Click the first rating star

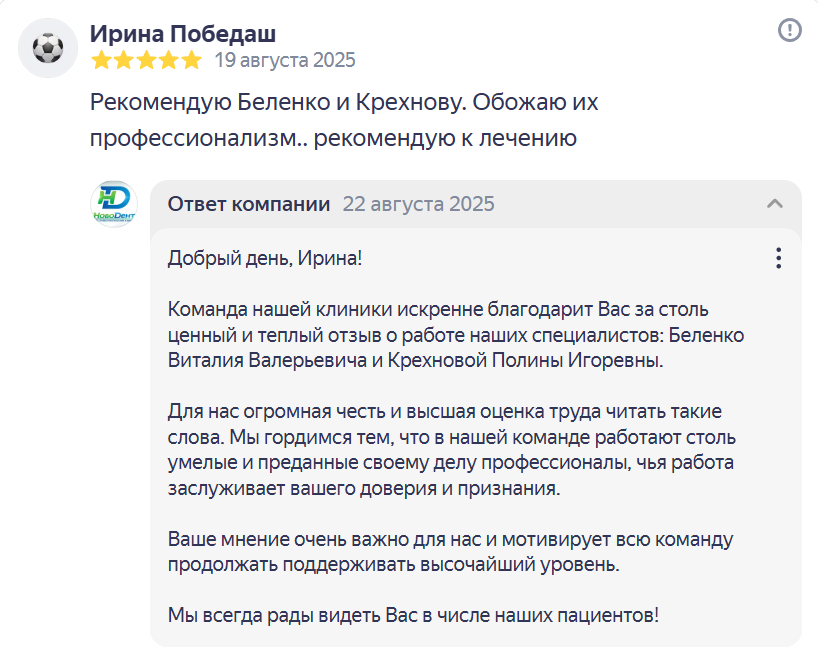click(x=101, y=60)
